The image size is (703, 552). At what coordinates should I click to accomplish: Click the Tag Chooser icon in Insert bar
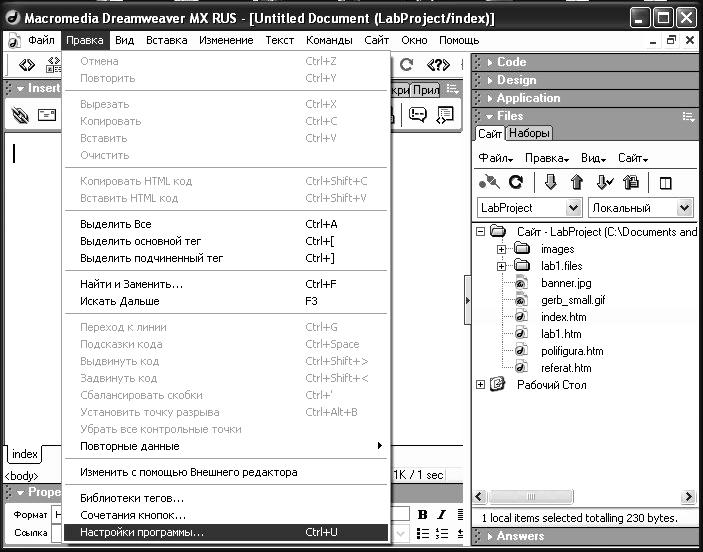[444, 115]
